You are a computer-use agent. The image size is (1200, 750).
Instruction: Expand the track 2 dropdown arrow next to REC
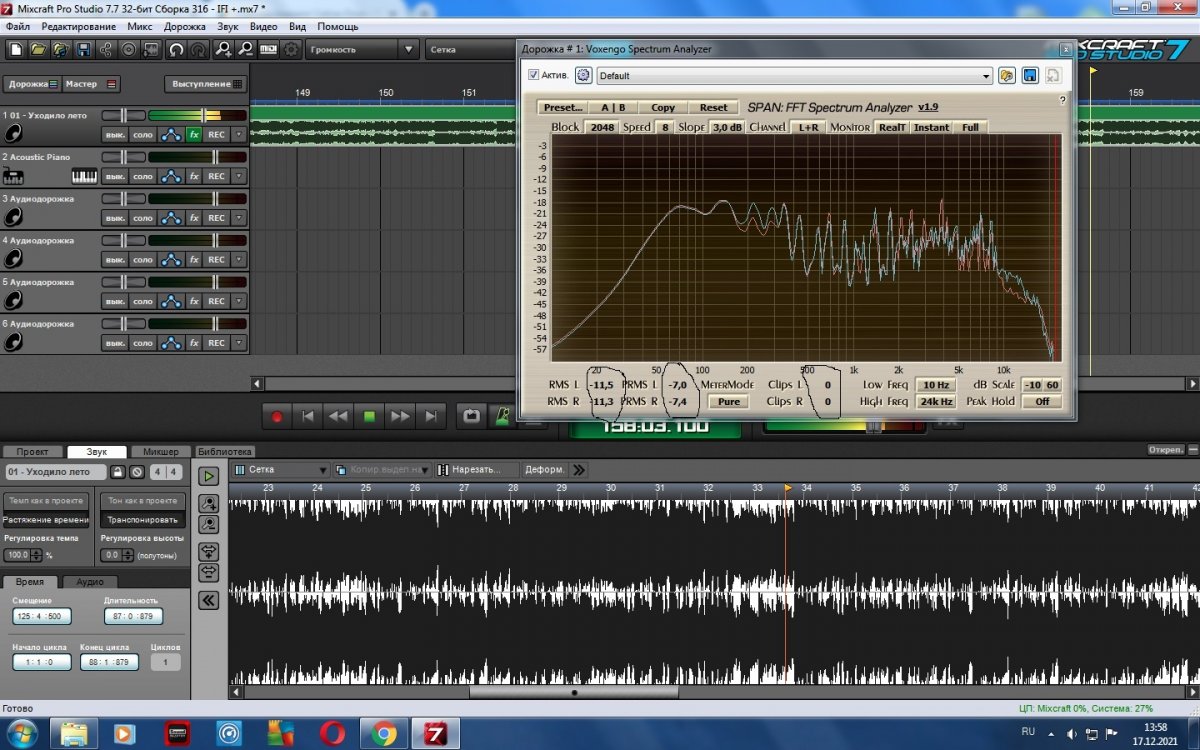238,176
